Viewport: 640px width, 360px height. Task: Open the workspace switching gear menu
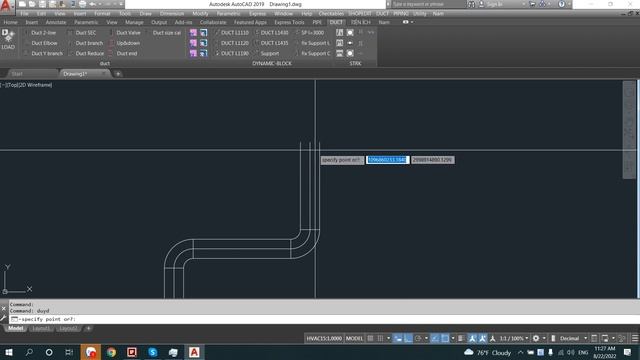536,338
